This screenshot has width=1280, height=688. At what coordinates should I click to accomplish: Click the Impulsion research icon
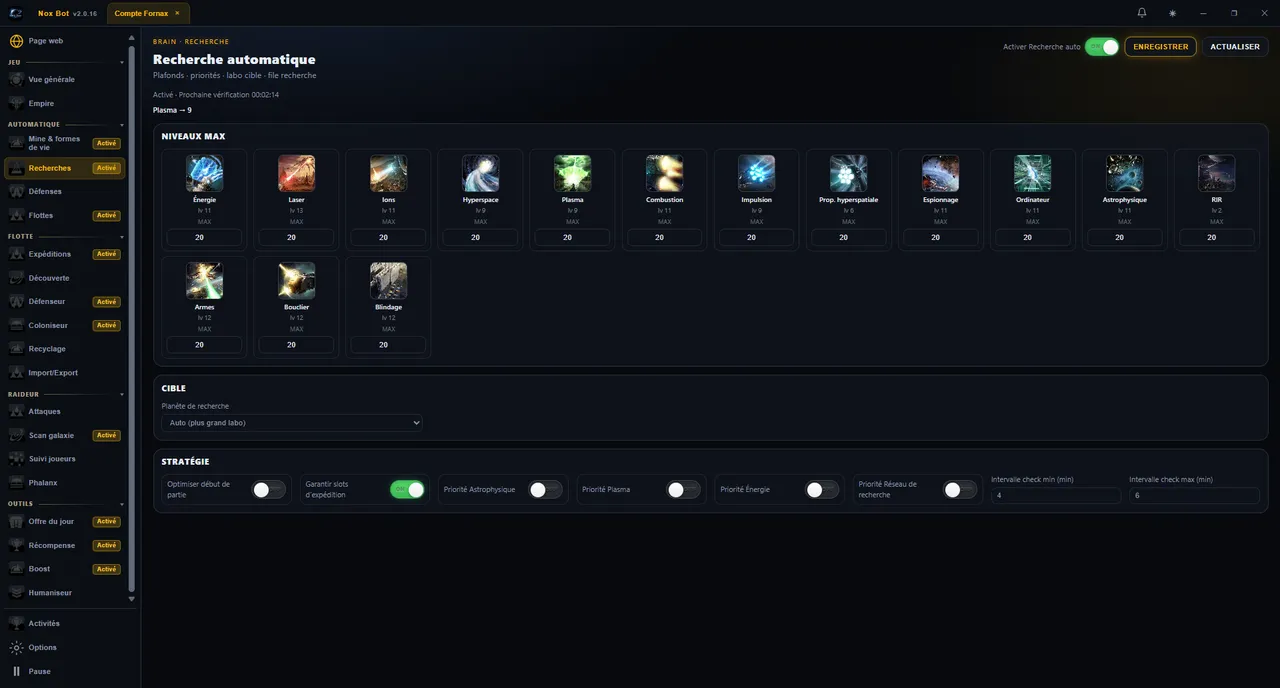click(756, 173)
